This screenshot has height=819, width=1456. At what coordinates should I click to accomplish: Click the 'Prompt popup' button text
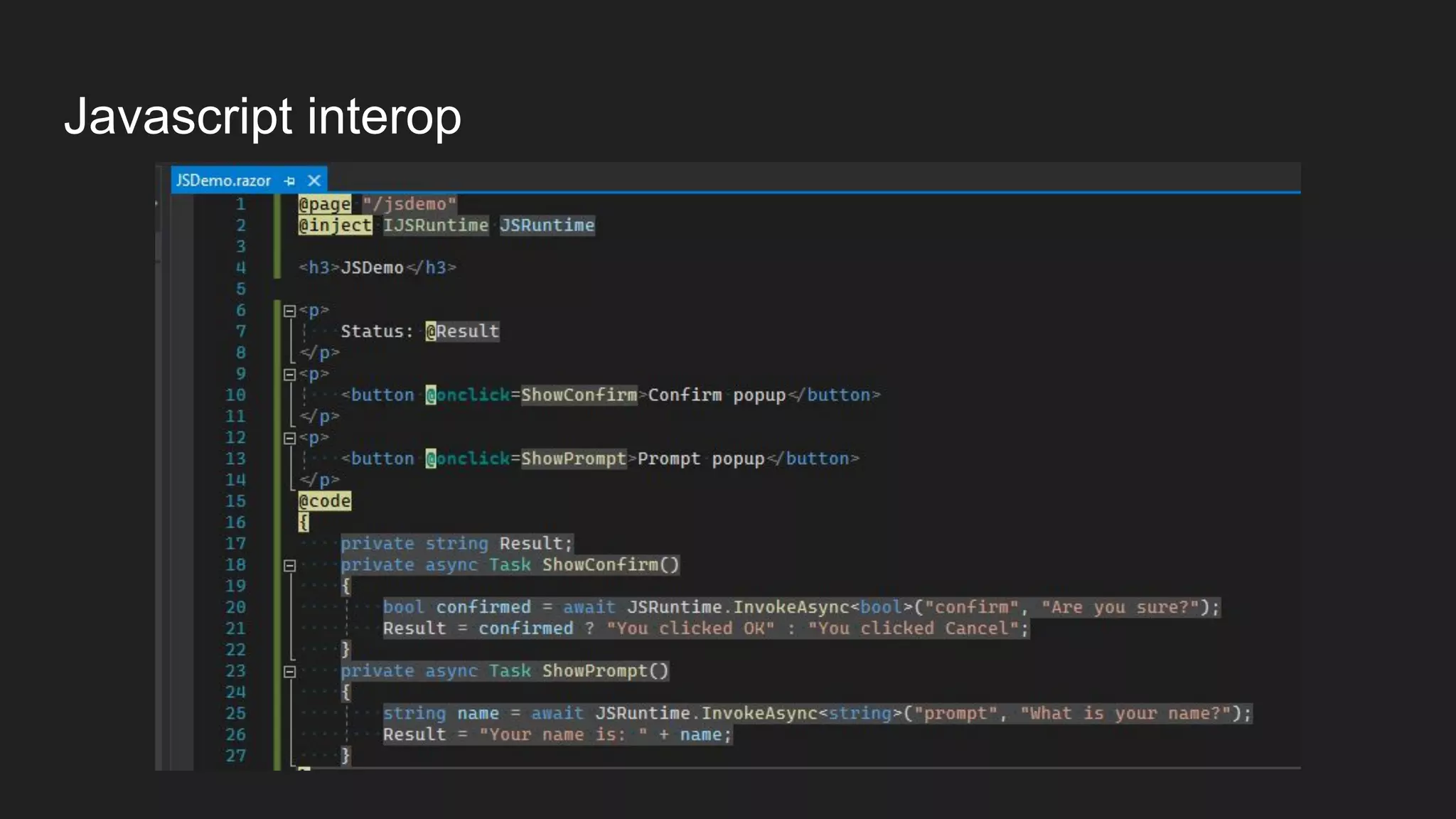(701, 459)
